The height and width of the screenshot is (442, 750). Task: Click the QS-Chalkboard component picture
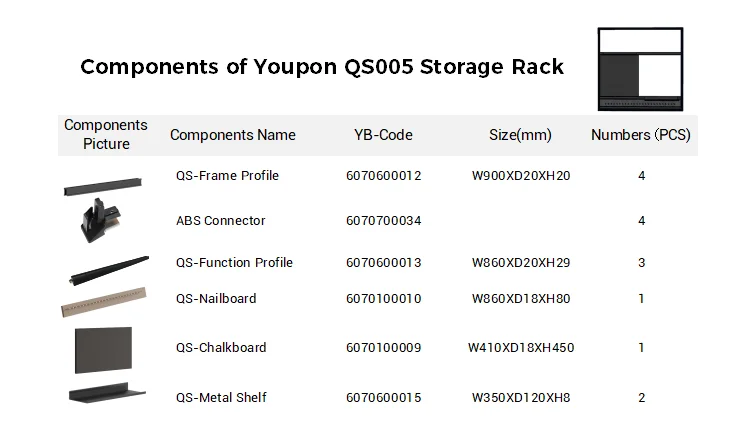(x=103, y=350)
